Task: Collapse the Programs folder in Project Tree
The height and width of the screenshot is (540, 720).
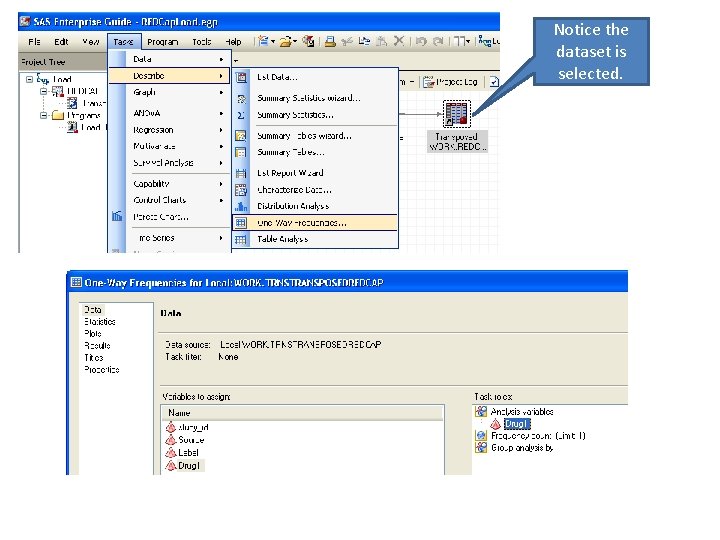Action: click(x=44, y=115)
